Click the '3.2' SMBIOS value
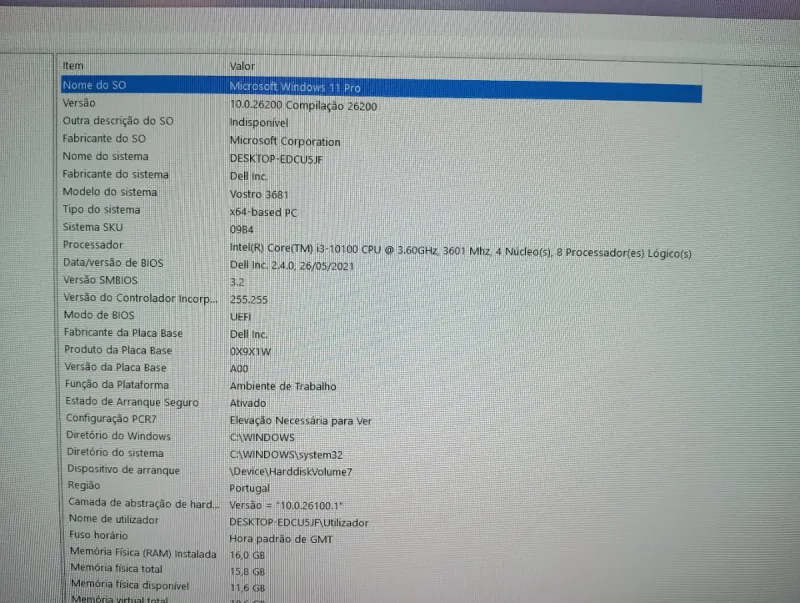Viewport: 800px width, 603px height. [x=237, y=283]
